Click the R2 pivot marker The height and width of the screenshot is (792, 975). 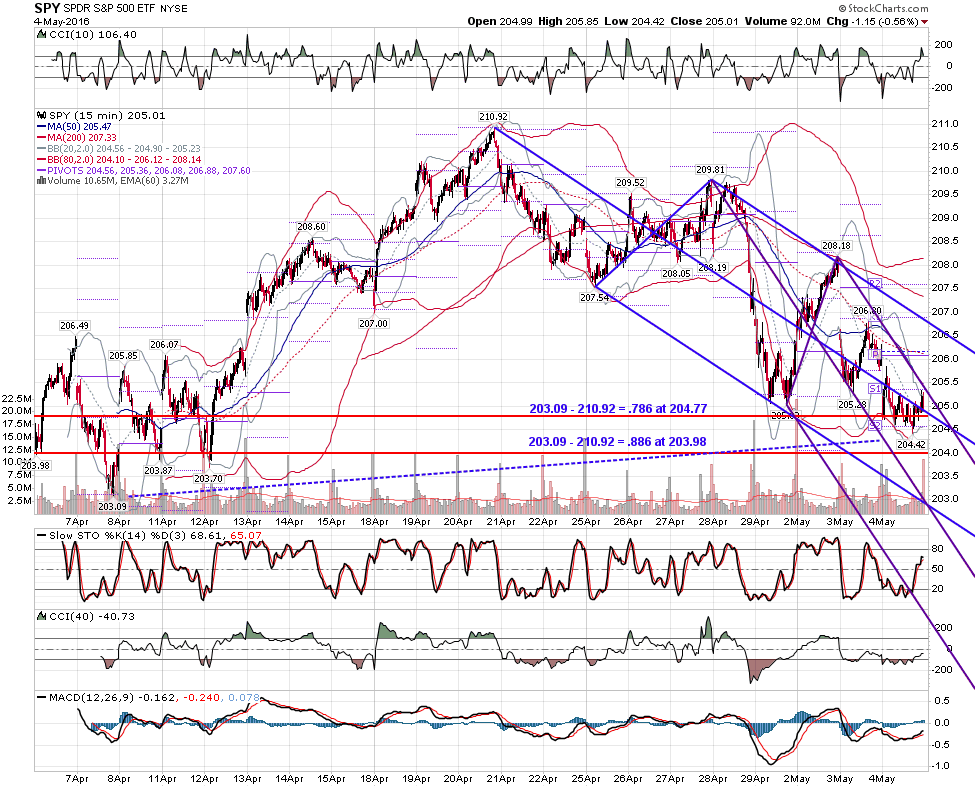point(875,284)
